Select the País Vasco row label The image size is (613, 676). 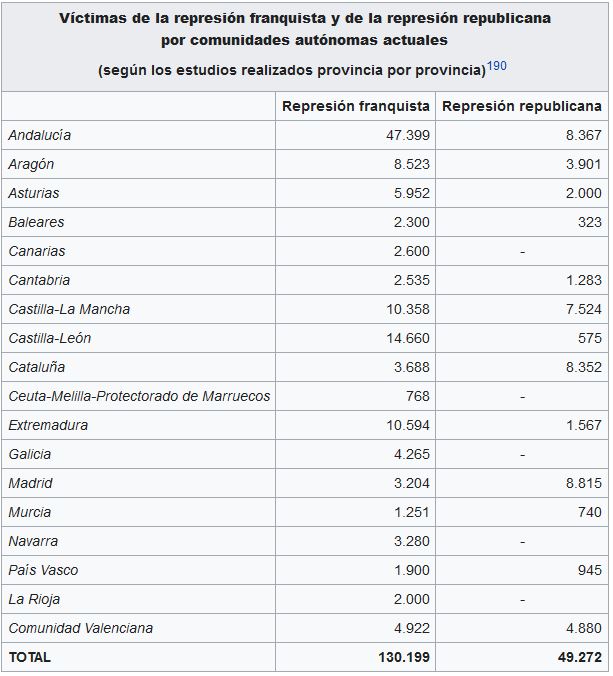coord(43,570)
